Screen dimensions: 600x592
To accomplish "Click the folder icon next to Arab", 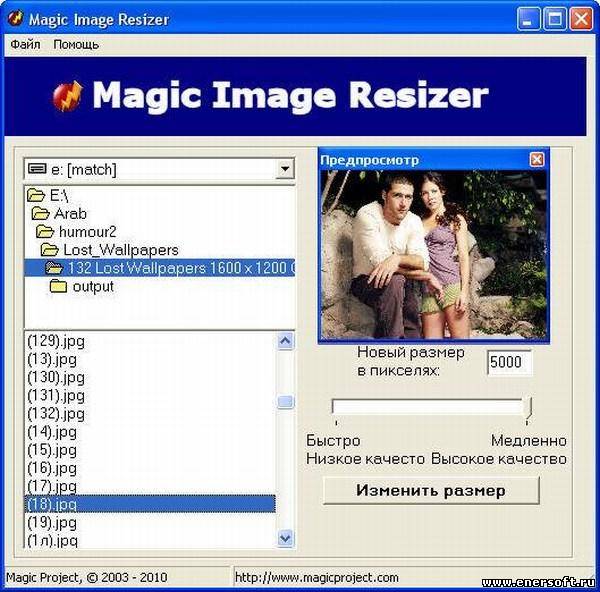I will click(x=41, y=214).
